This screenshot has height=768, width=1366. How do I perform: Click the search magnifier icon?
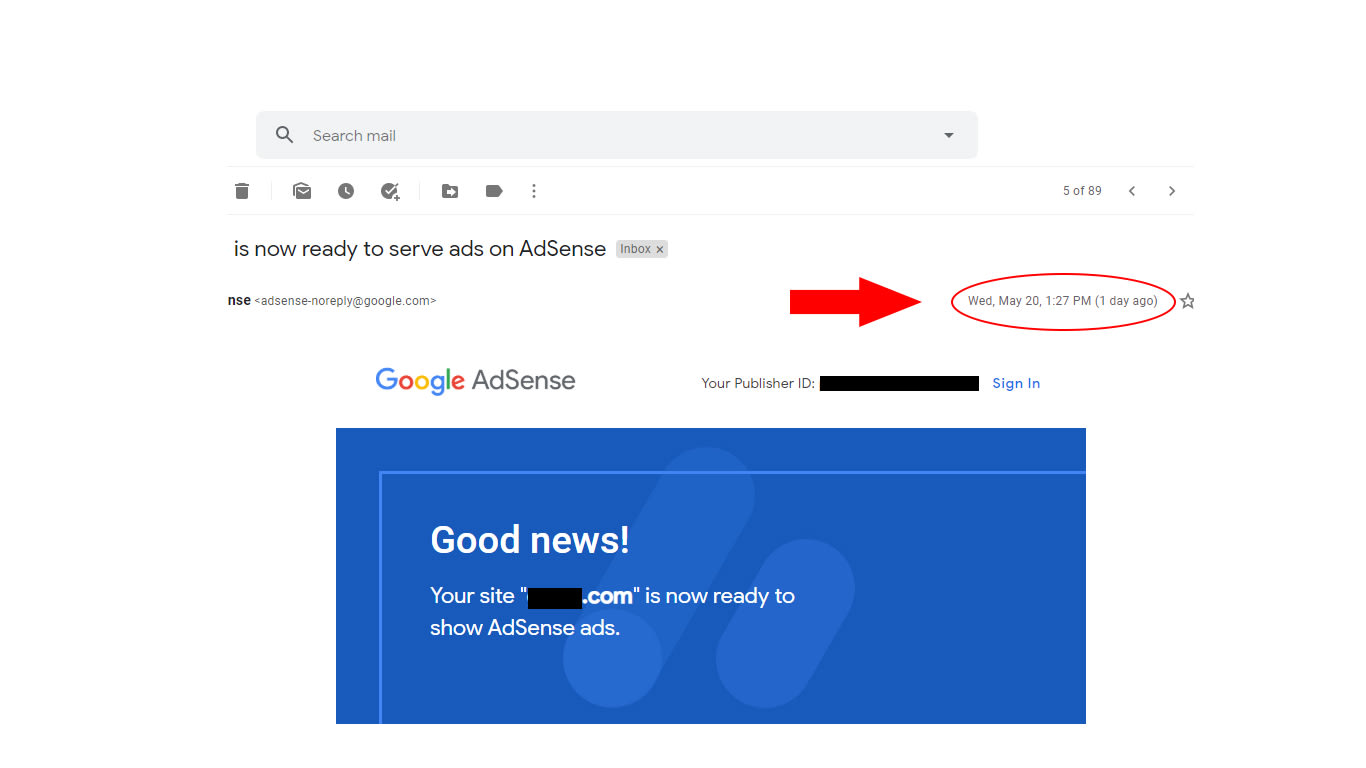click(x=285, y=135)
